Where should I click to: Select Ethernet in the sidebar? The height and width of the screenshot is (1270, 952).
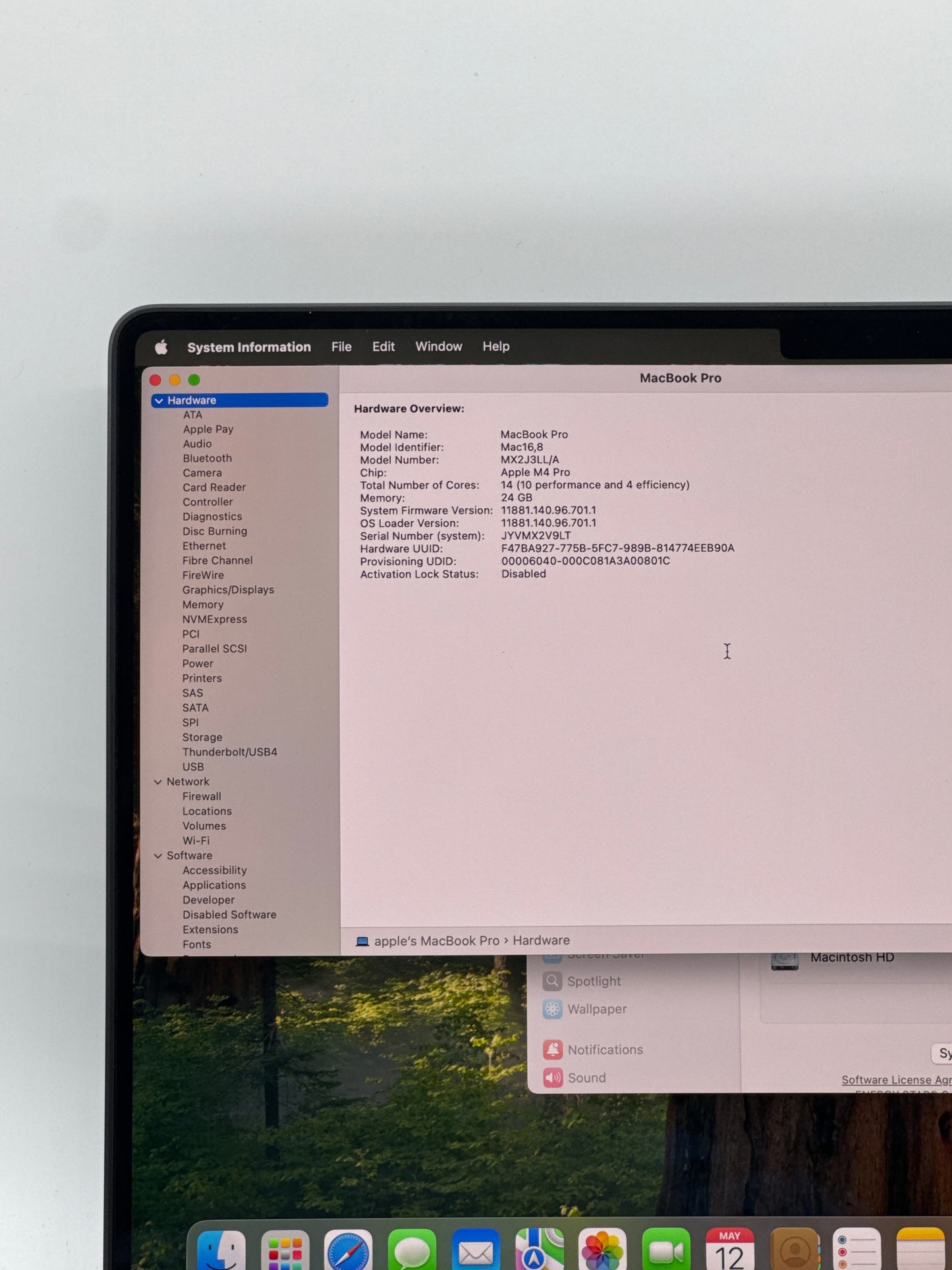204,546
